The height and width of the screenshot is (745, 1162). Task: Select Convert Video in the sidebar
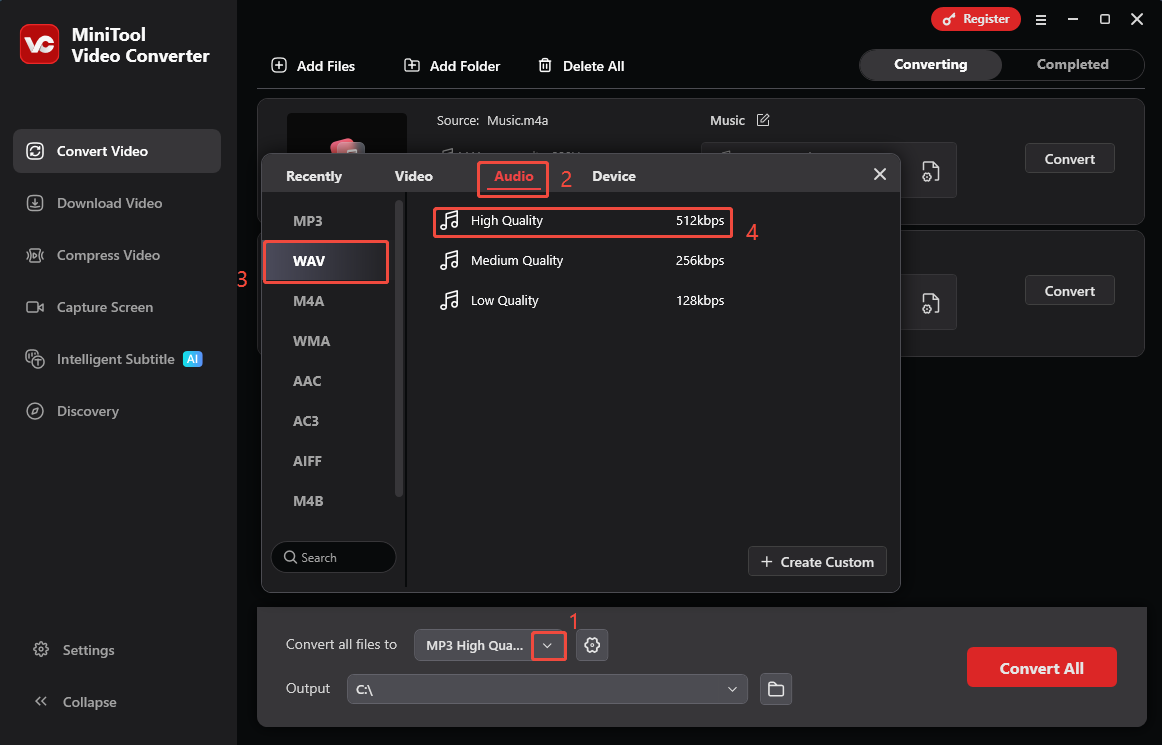point(103,151)
